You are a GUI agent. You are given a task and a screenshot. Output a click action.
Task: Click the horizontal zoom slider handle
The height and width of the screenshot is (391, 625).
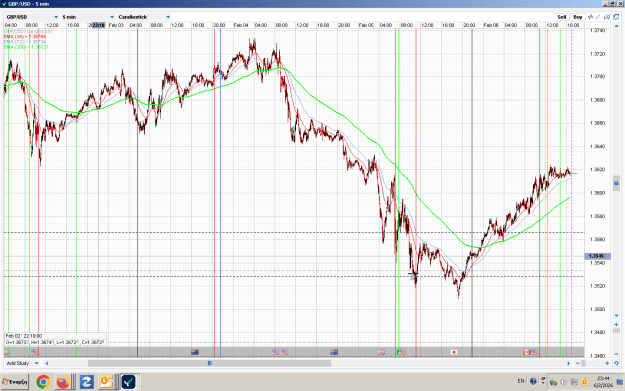tap(584, 363)
